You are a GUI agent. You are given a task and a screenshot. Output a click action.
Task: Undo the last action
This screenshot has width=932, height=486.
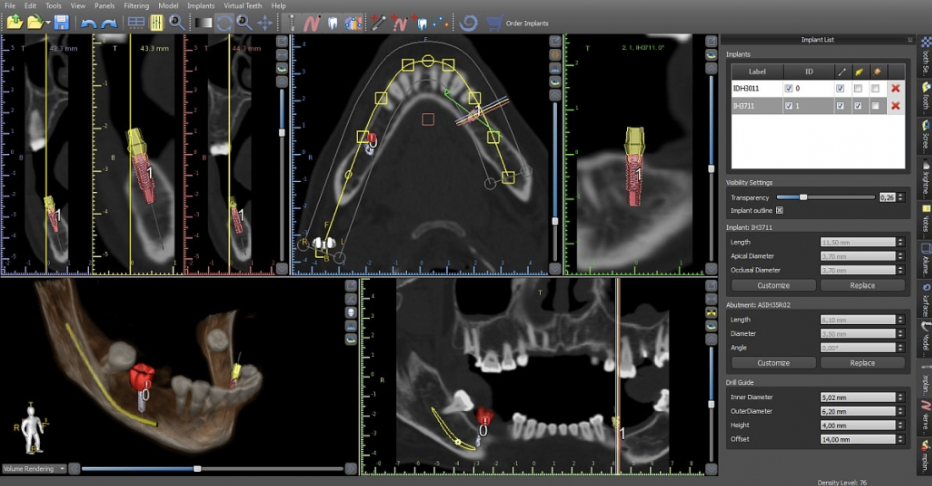(x=88, y=22)
